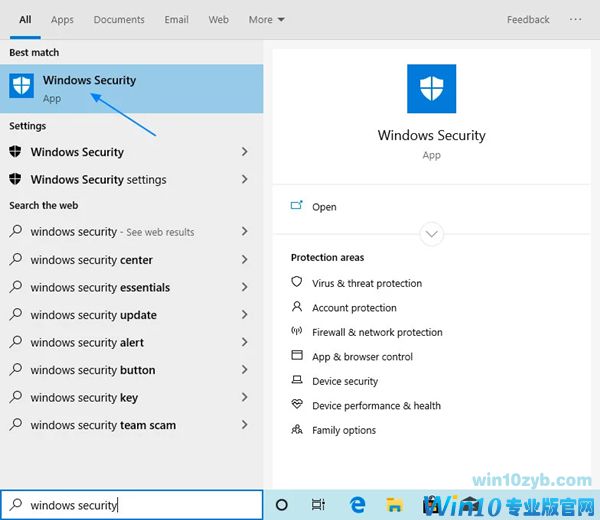Expand arrow for windows security key
The height and width of the screenshot is (520, 600).
click(x=245, y=397)
